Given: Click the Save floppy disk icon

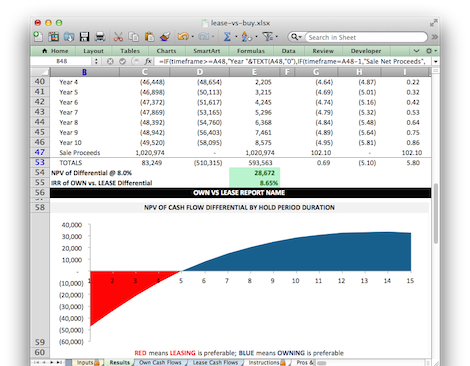Looking at the screenshot, I should coord(84,37).
